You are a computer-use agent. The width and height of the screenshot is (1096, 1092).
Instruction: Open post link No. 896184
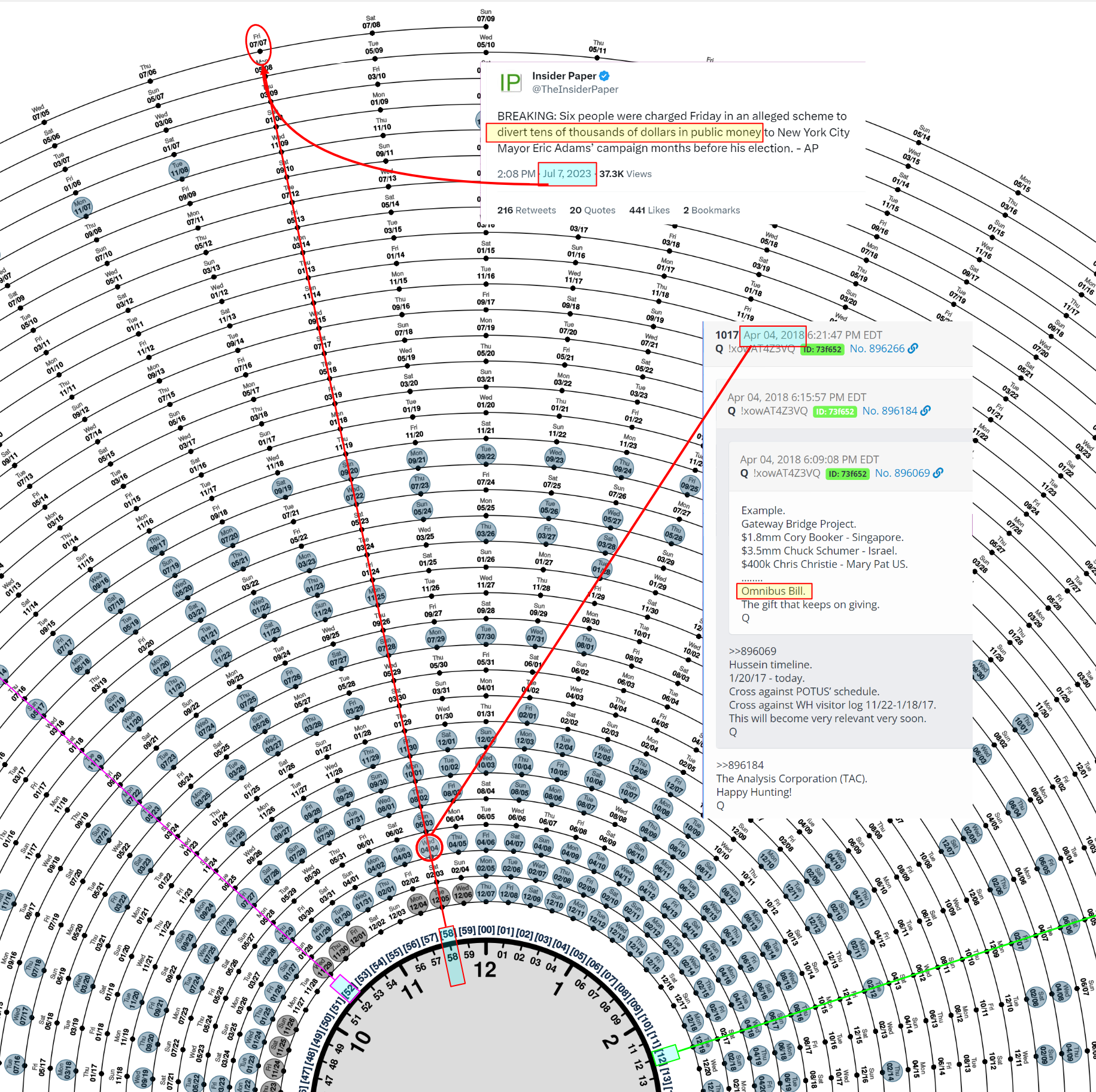pos(889,410)
